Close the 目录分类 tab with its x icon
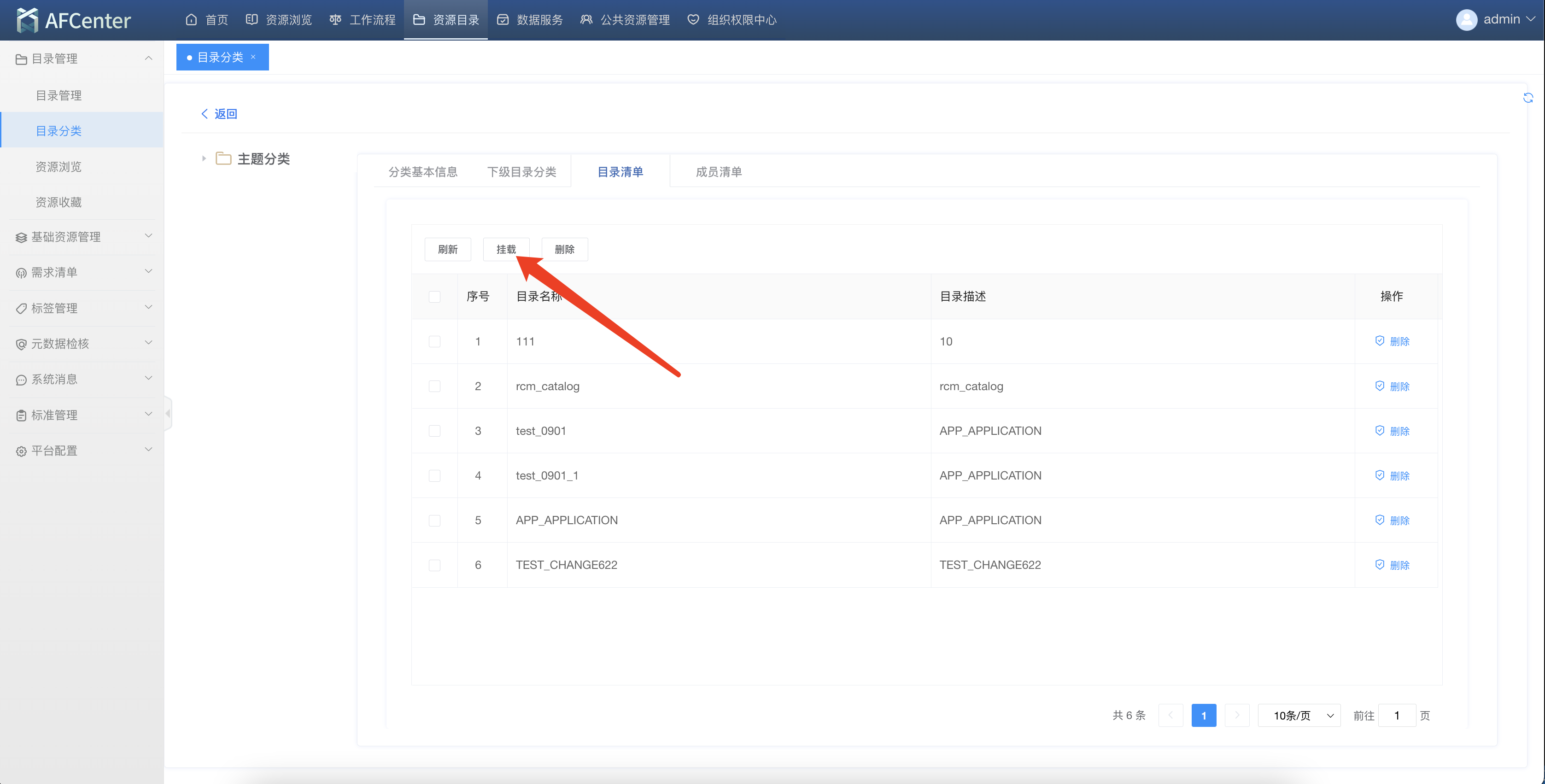1545x784 pixels. coord(253,57)
